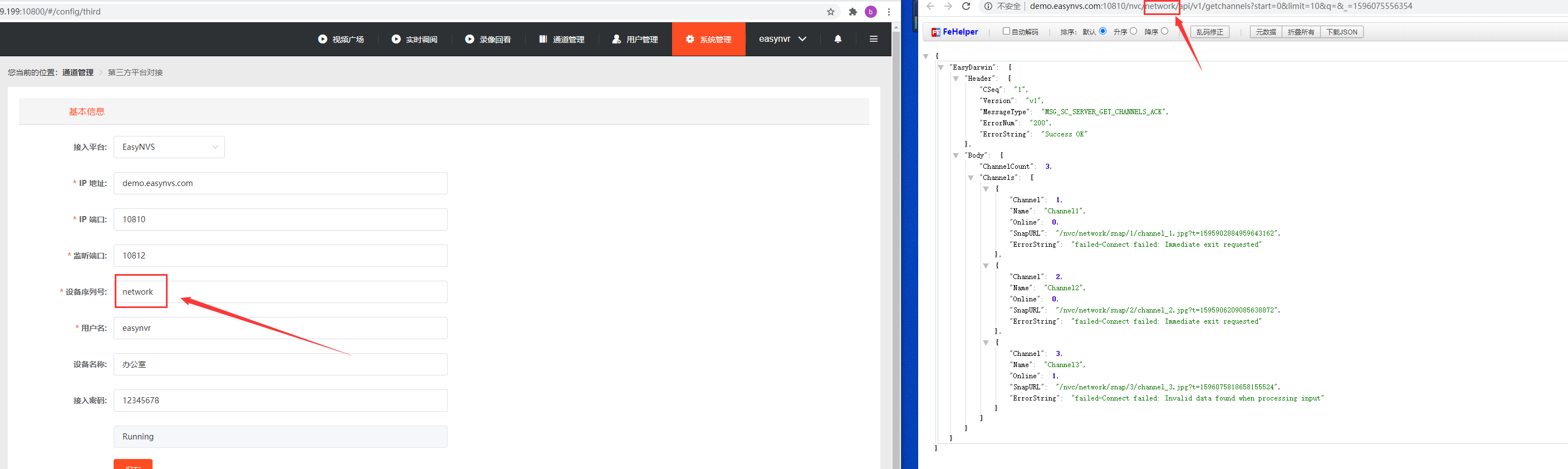Screen dimensions: 1568x469
Task: Collapse the Header JSON node
Action: (955, 79)
